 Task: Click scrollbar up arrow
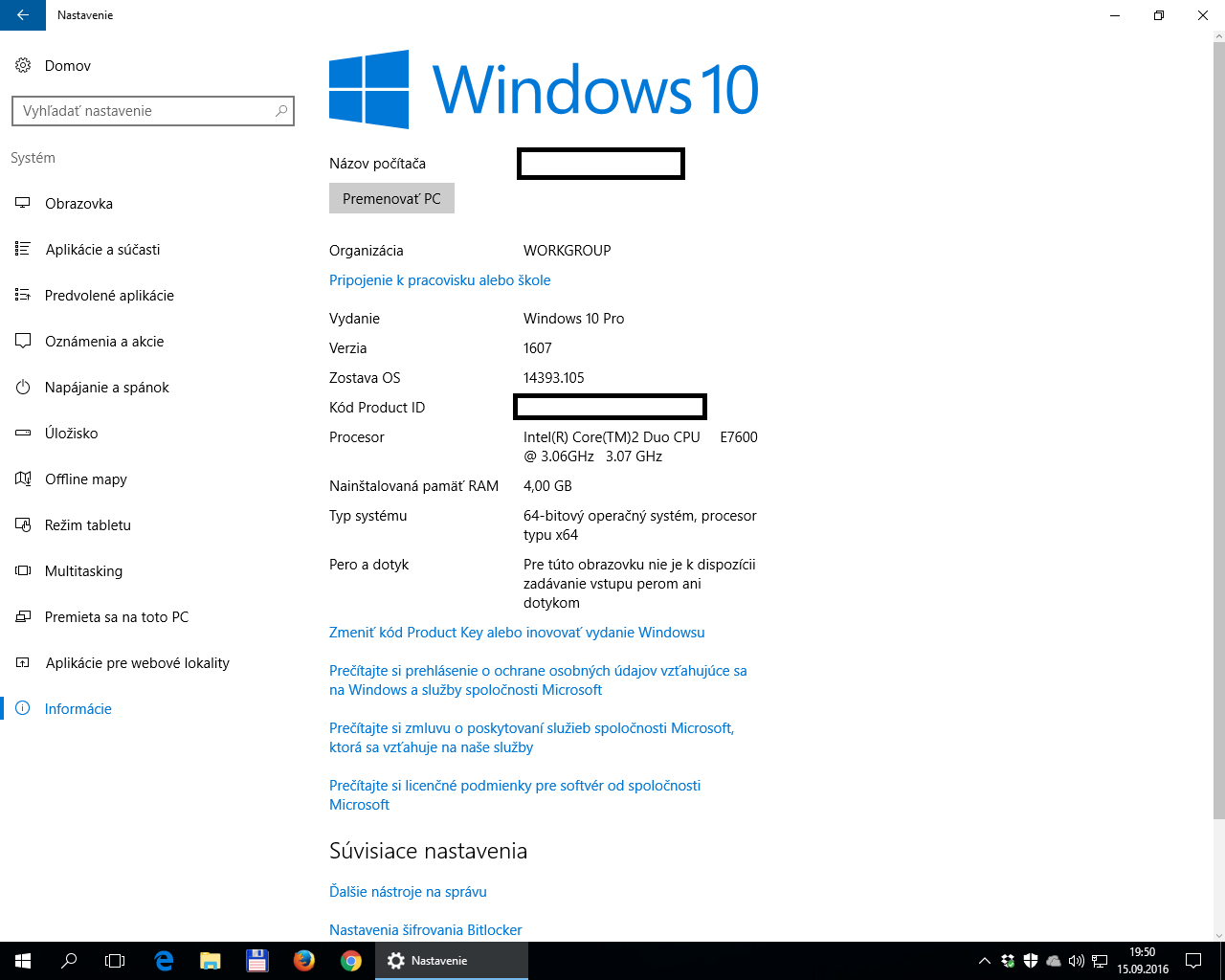point(1218,36)
